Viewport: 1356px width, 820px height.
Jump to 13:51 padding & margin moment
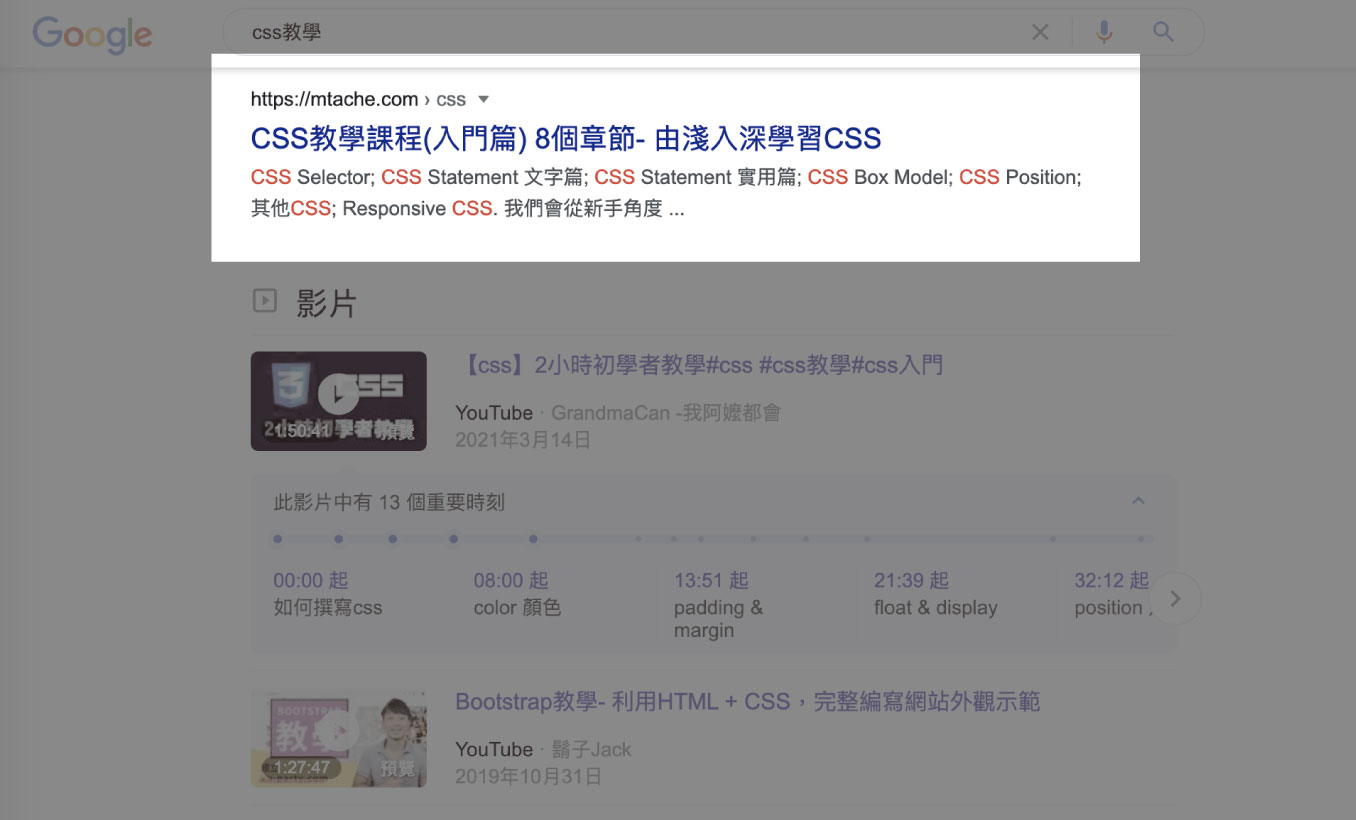[x=718, y=606]
